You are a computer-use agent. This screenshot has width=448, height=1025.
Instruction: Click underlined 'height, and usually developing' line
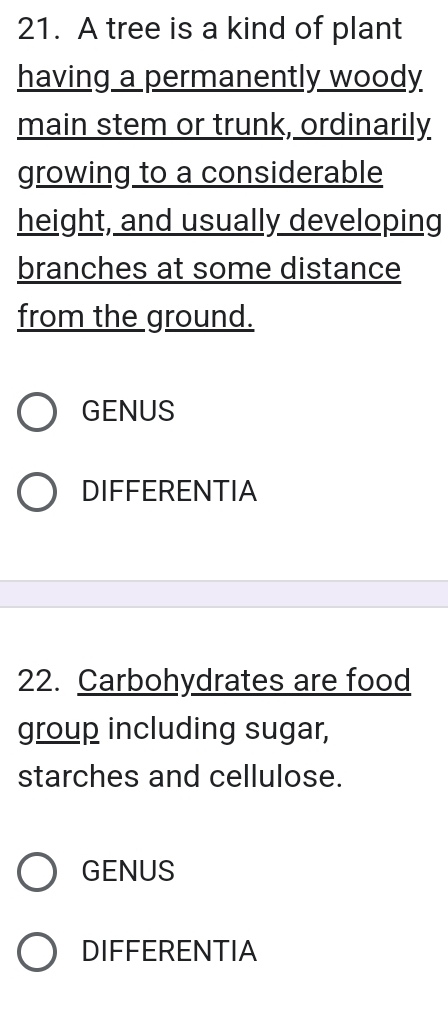(230, 222)
